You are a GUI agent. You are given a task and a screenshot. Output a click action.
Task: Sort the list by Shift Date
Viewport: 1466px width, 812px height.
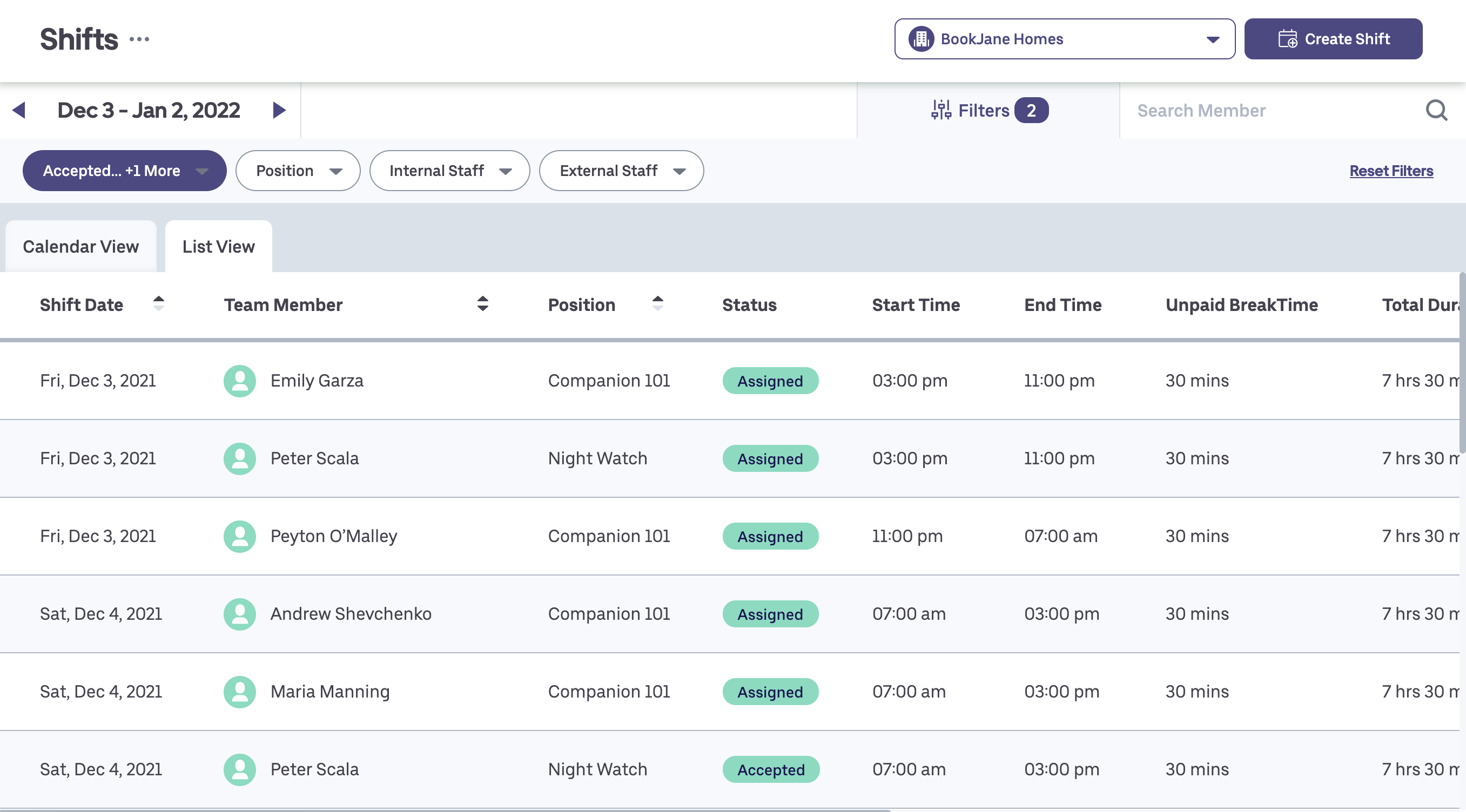tap(159, 303)
